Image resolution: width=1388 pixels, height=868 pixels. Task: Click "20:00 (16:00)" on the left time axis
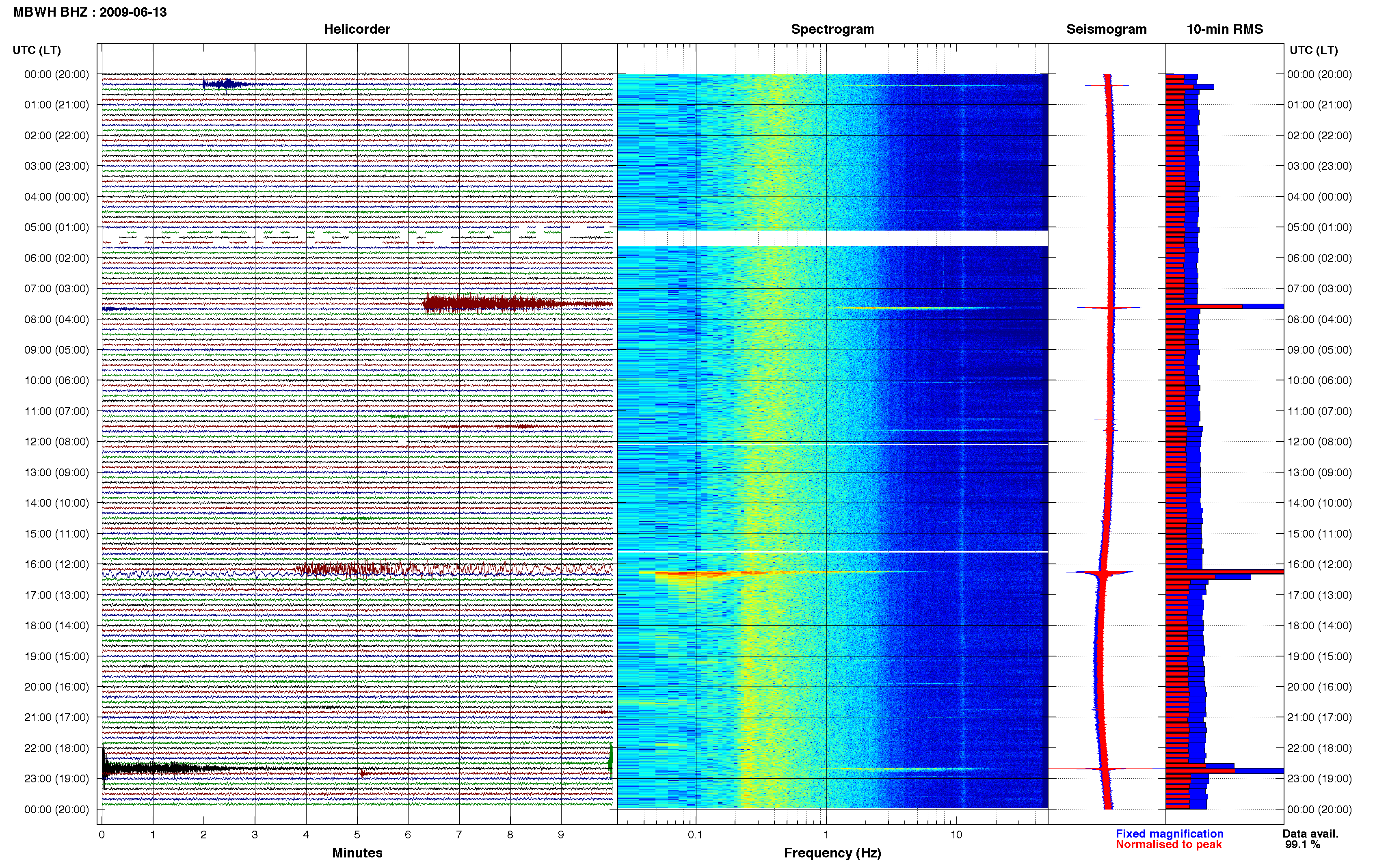click(56, 687)
